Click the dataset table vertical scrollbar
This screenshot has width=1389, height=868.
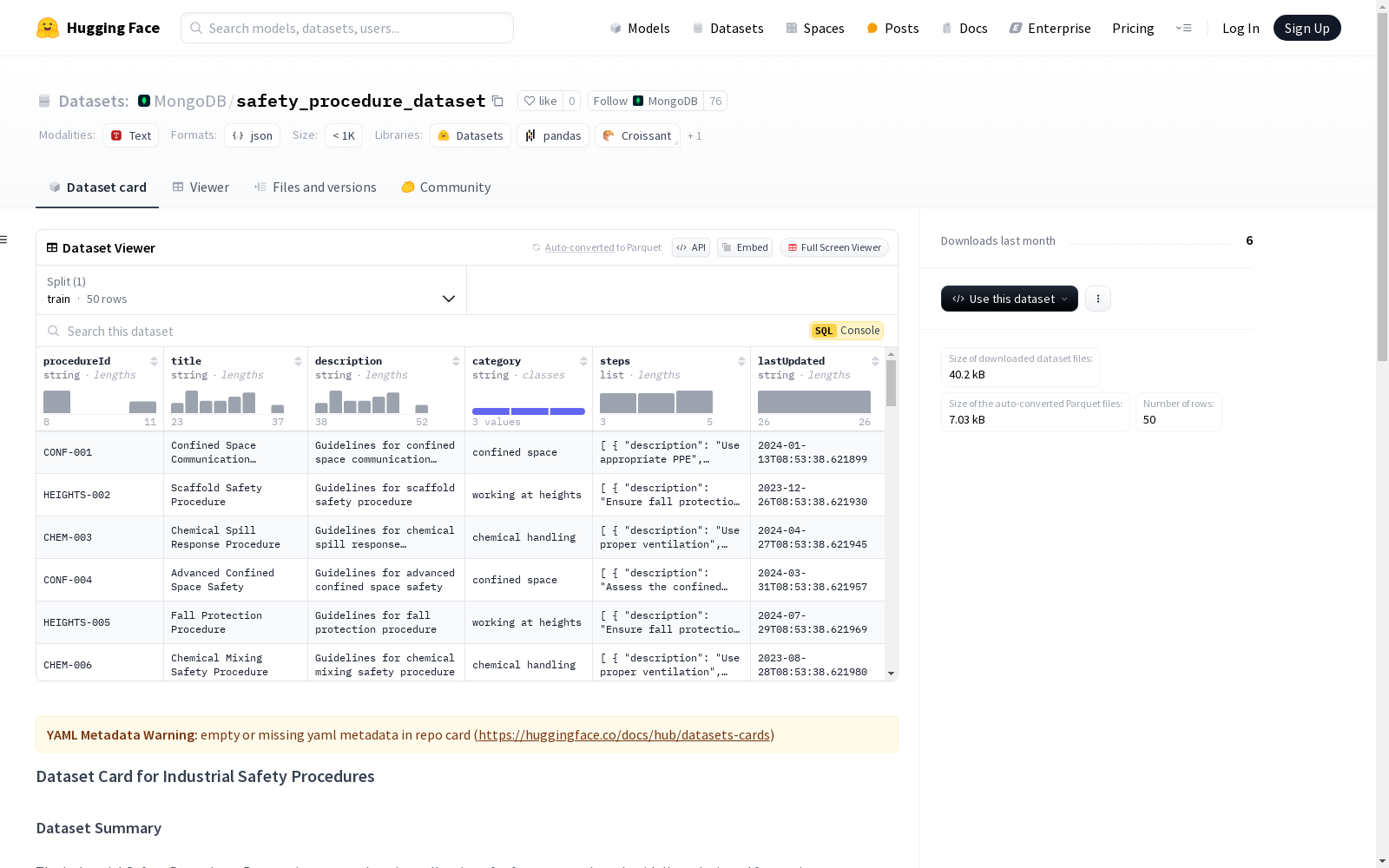click(891, 384)
